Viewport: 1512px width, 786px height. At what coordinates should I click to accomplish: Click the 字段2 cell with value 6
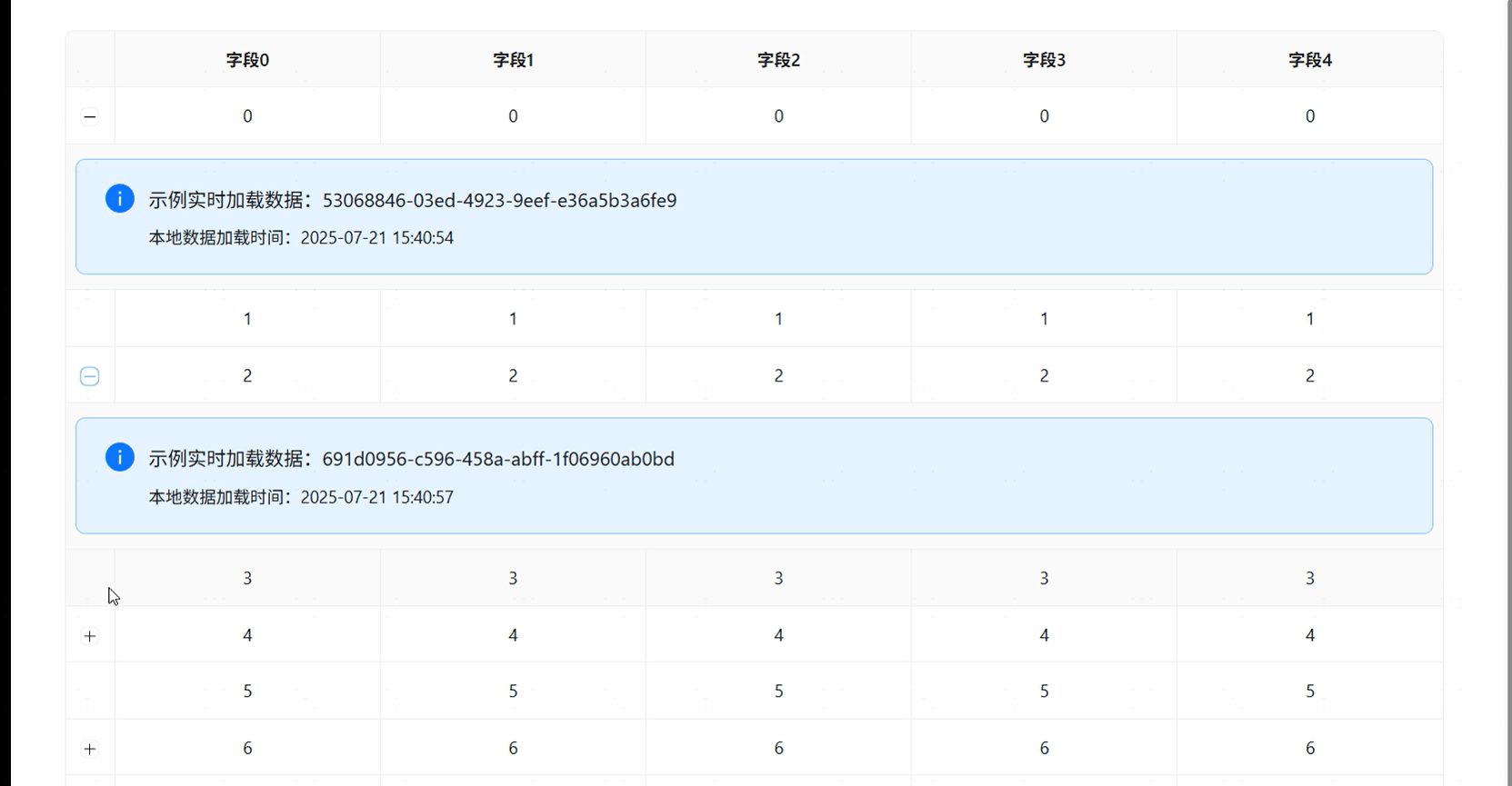(x=778, y=748)
